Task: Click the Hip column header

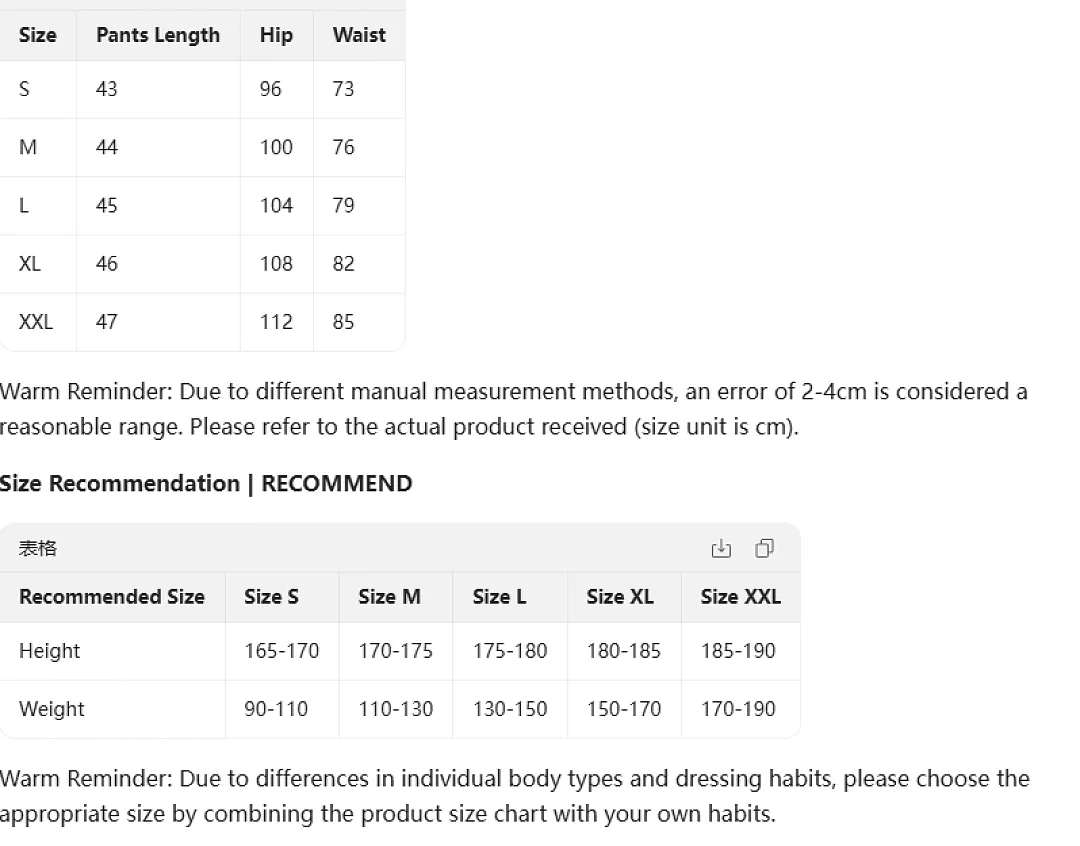Action: pos(276,35)
